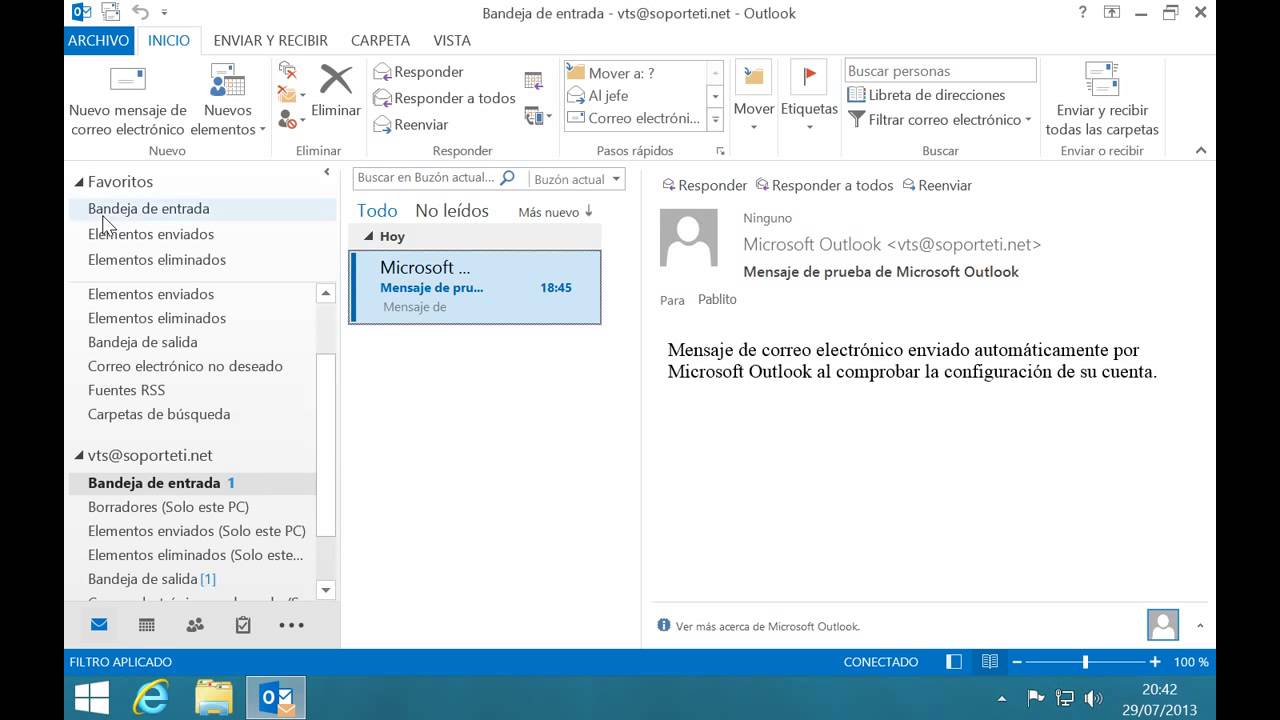Switch to the VISTA tab
Image resolution: width=1280 pixels, height=720 pixels.
click(452, 41)
